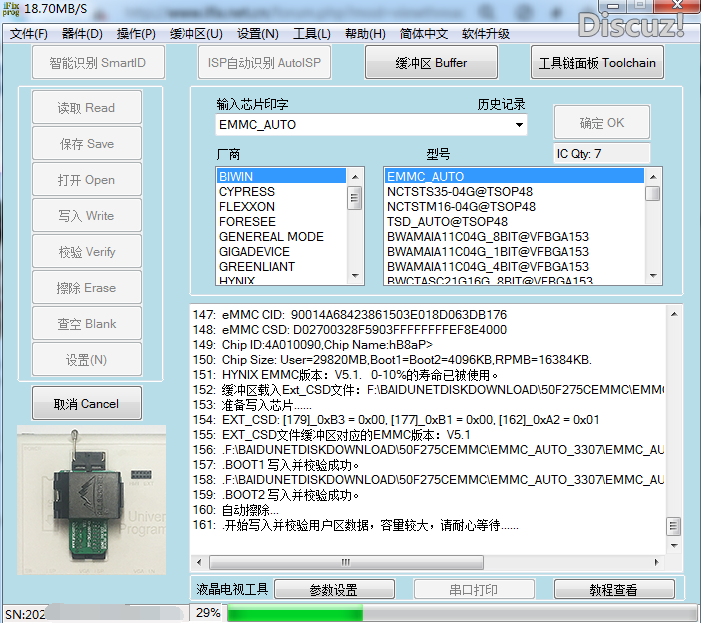Click the log panel scroll up arrow

click(674, 314)
